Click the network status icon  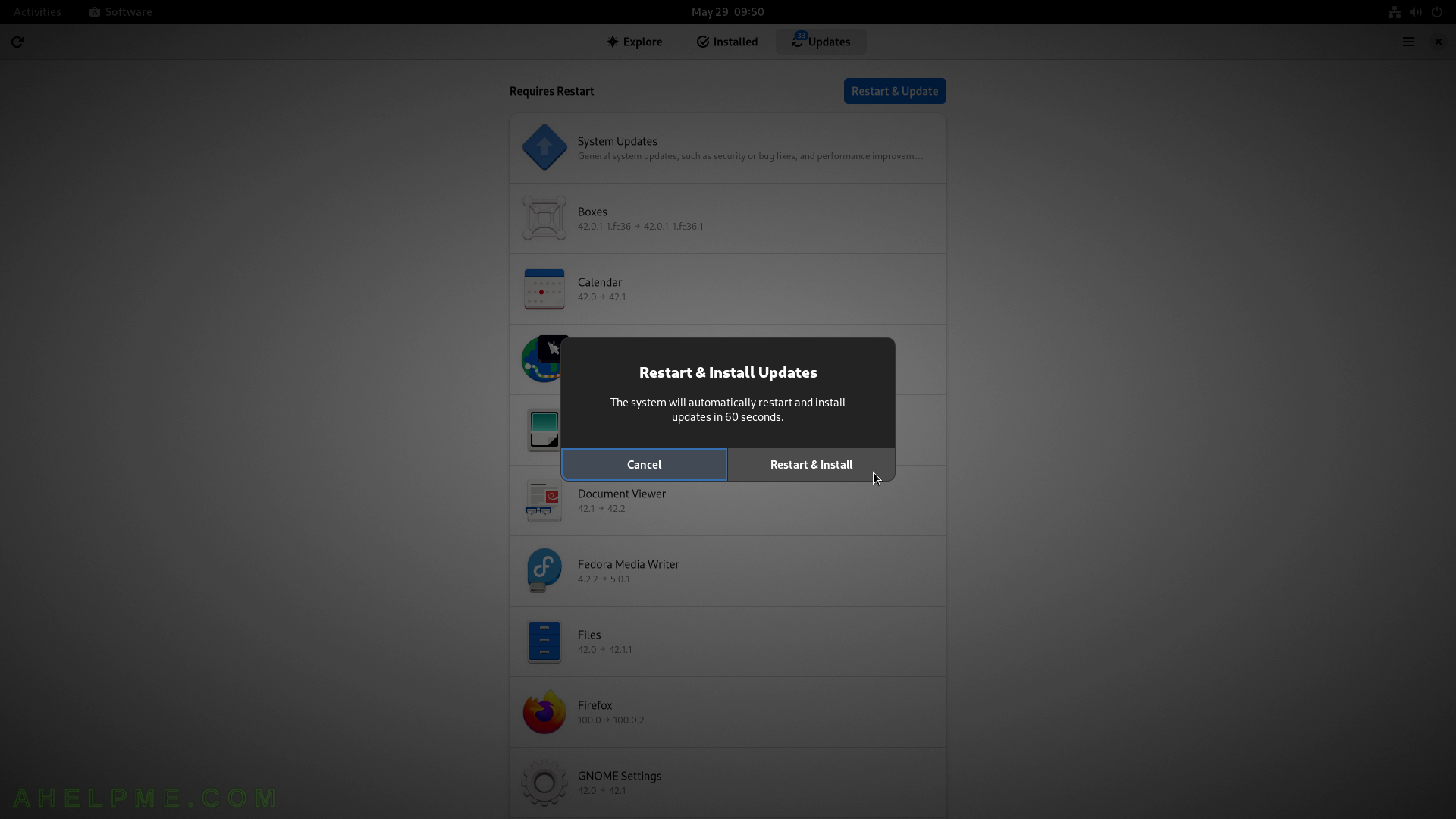pos(1395,12)
